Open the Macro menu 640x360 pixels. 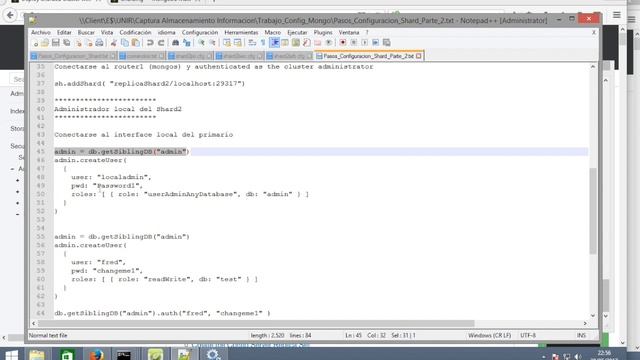coord(273,32)
